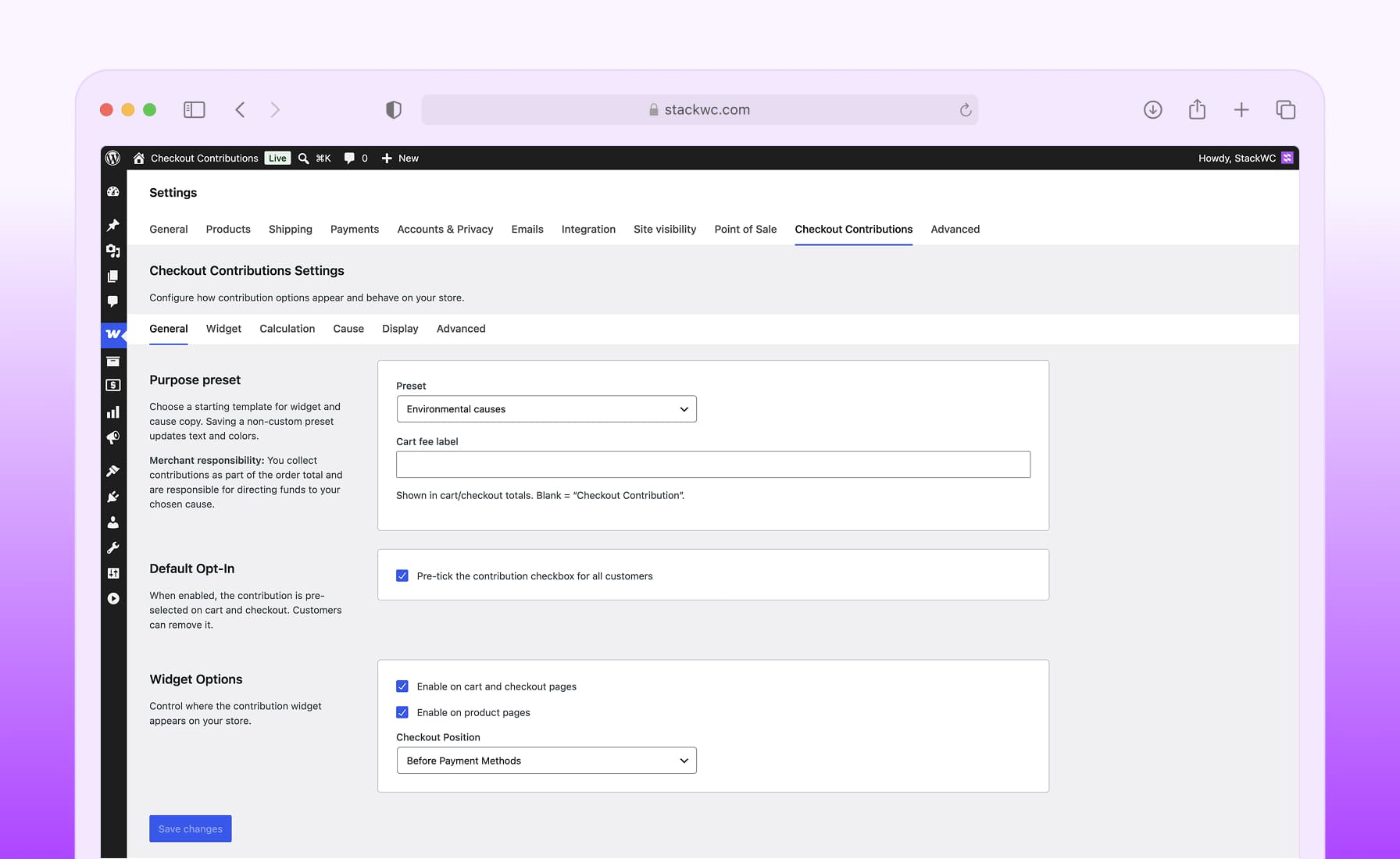This screenshot has height=859, width=1400.
Task: Open Analytics bar chart icon in sidebar
Action: [x=113, y=412]
